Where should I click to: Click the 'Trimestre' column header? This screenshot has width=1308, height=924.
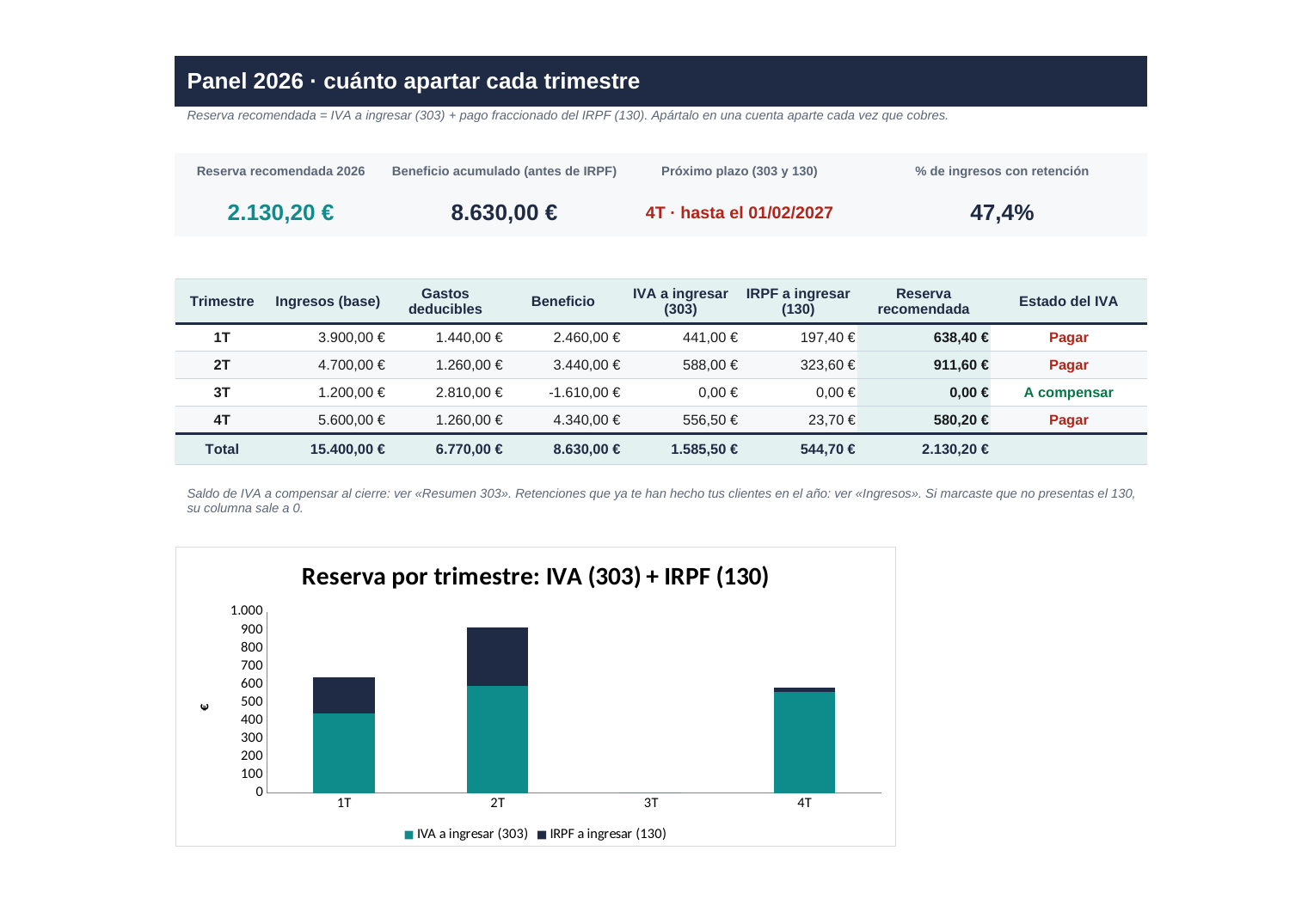point(222,302)
